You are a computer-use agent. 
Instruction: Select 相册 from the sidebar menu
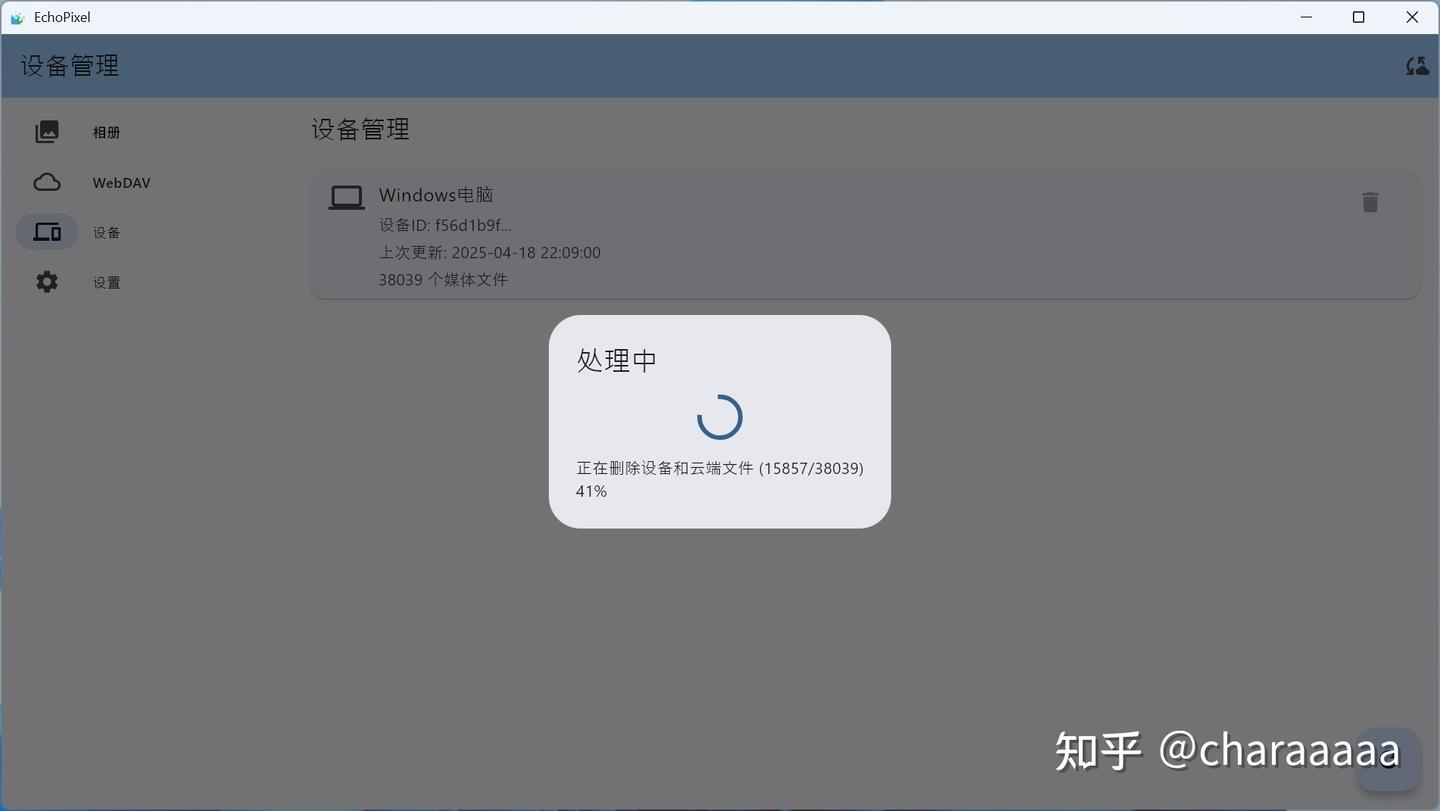(106, 131)
